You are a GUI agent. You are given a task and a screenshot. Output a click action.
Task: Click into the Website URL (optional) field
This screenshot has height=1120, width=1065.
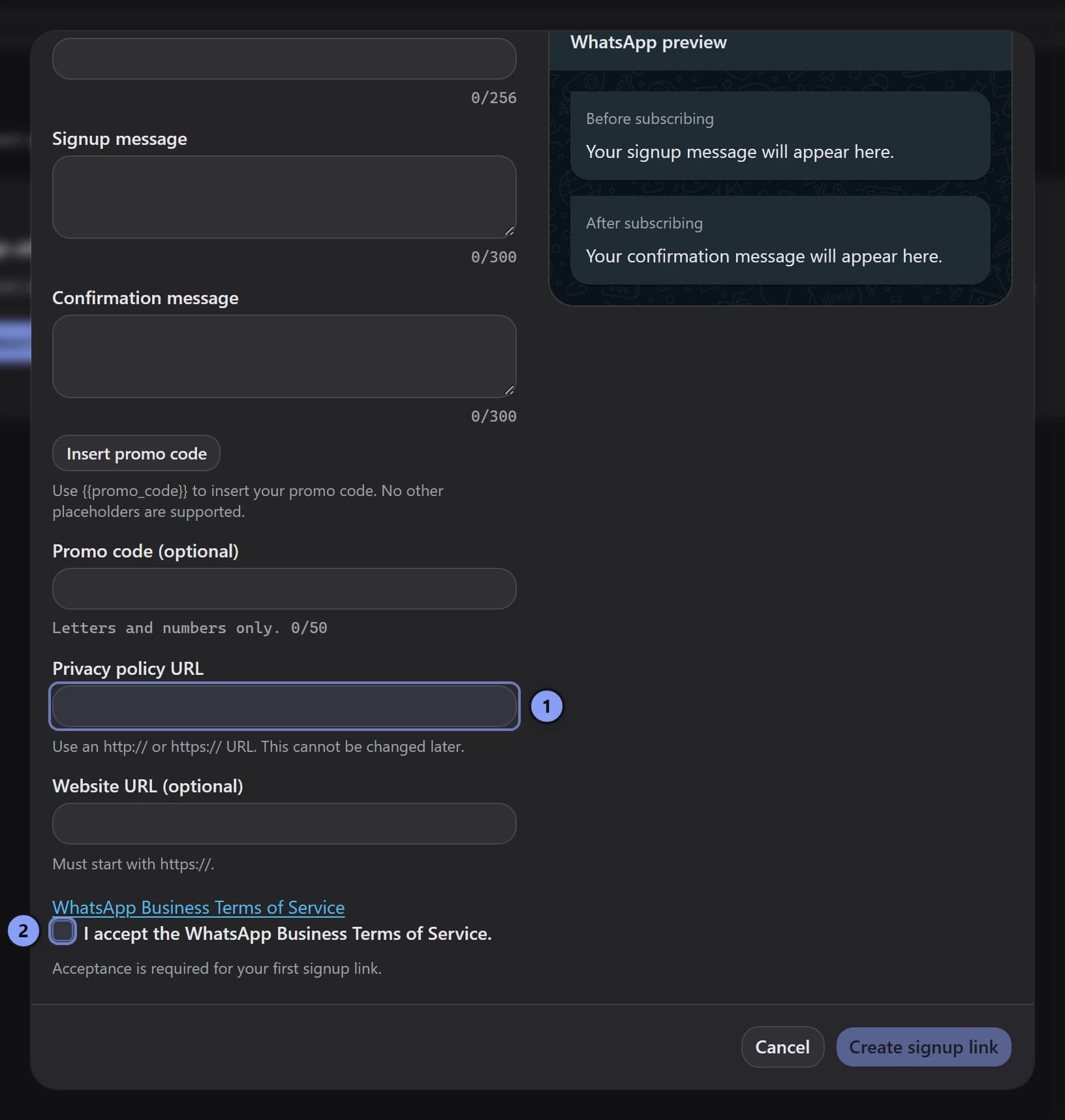tap(284, 824)
